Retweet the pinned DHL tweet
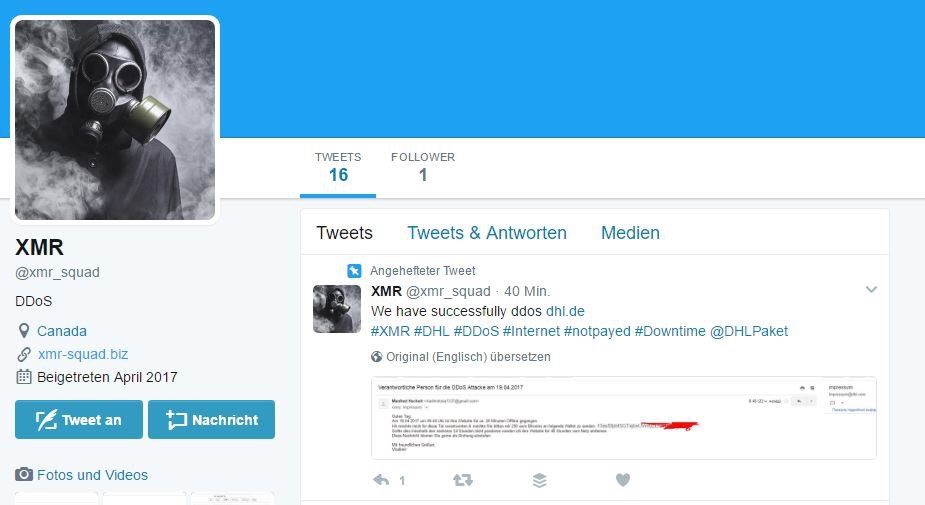 point(463,480)
